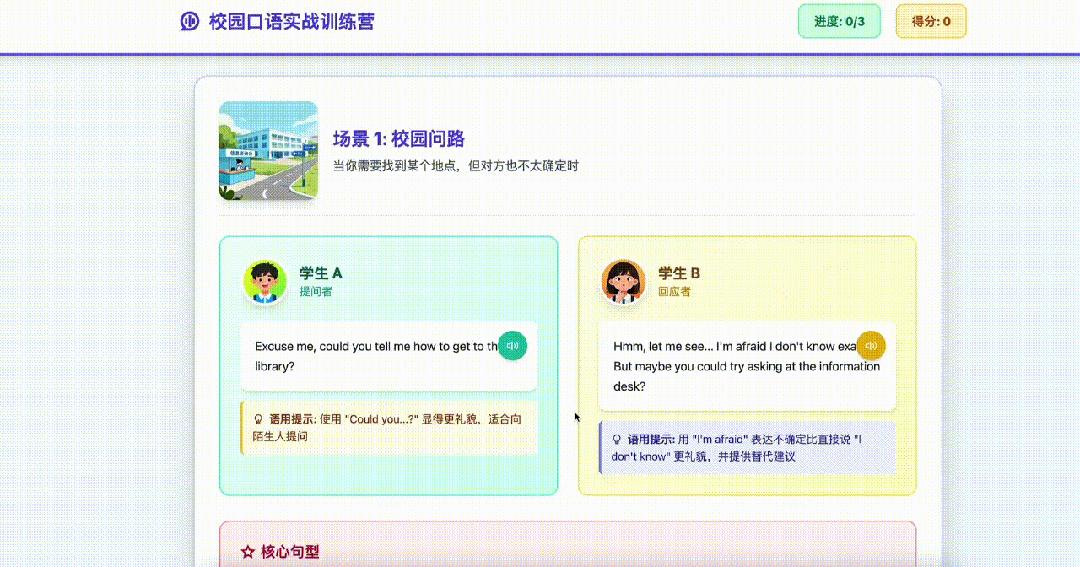The height and width of the screenshot is (567, 1080).
Task: Click the 'Could you...?' usage tip text
Action: coord(387,427)
